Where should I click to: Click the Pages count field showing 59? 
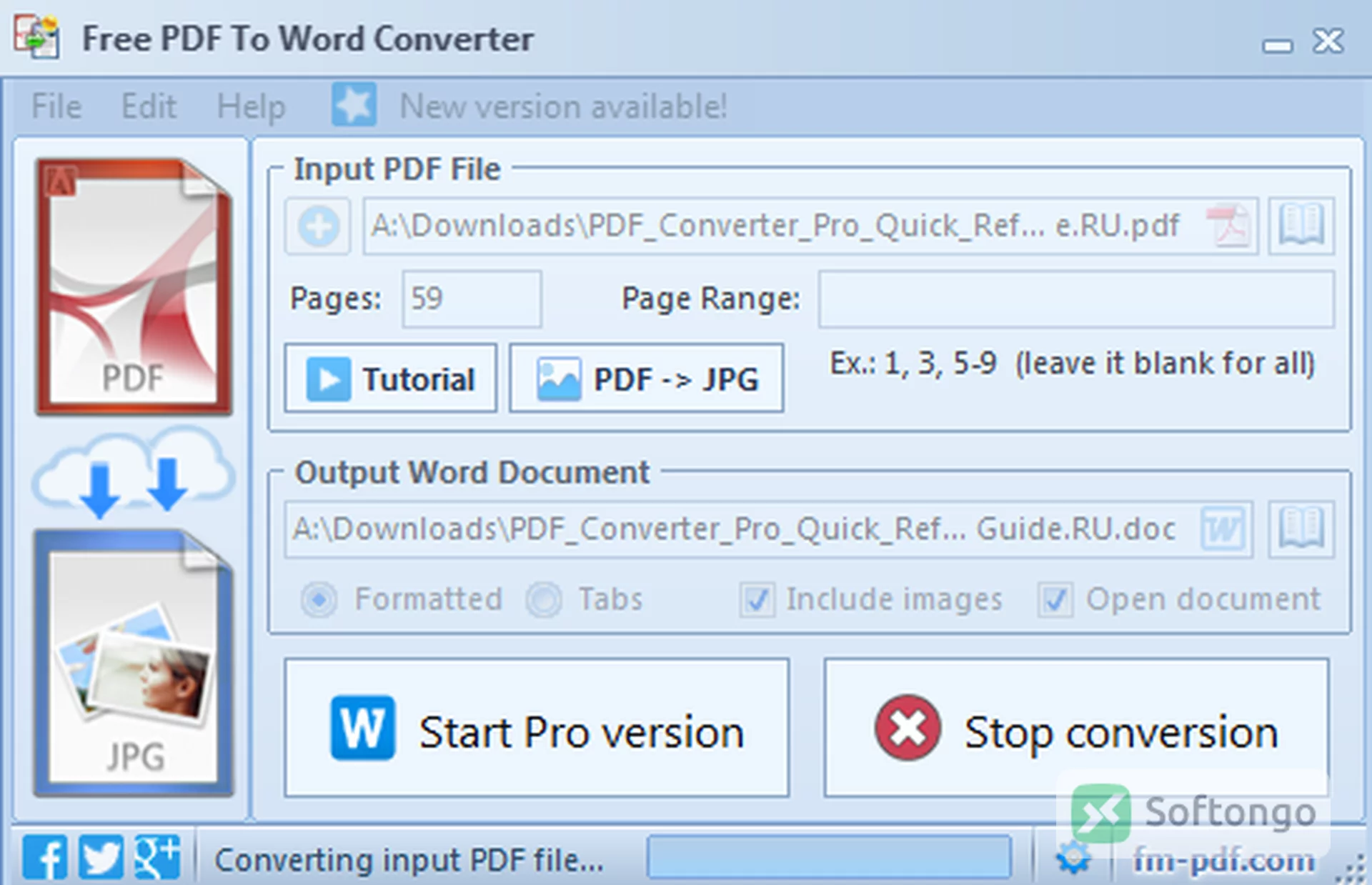[x=472, y=299]
